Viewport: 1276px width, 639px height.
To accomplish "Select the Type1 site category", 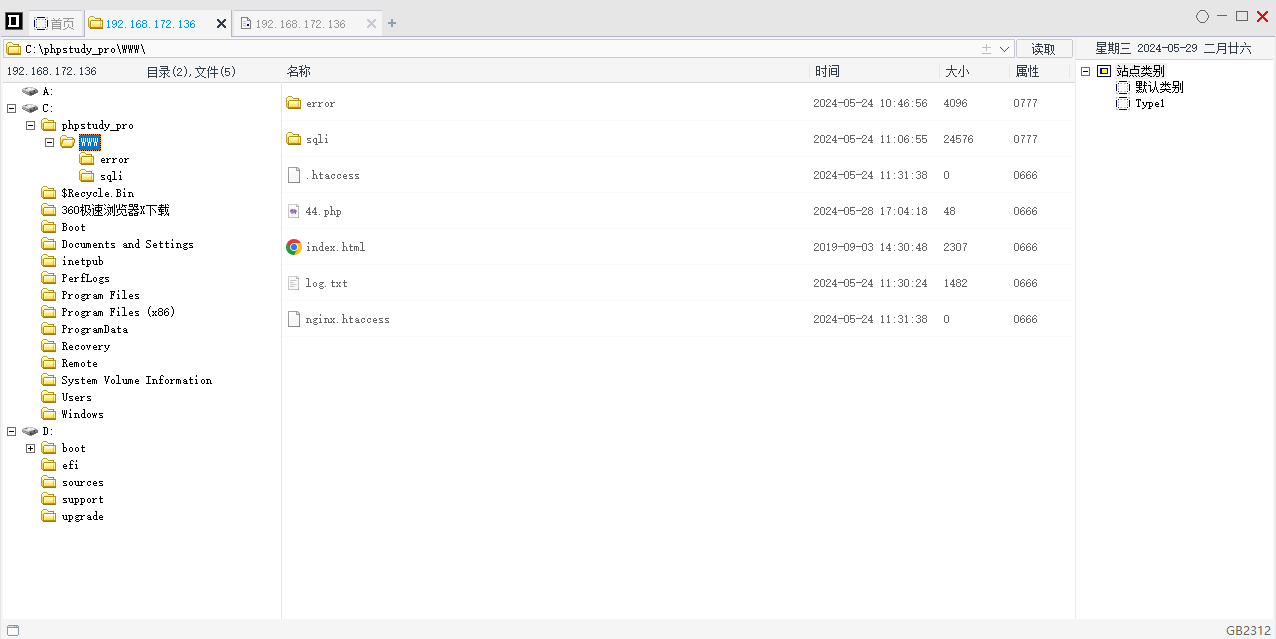I will pos(1149,103).
